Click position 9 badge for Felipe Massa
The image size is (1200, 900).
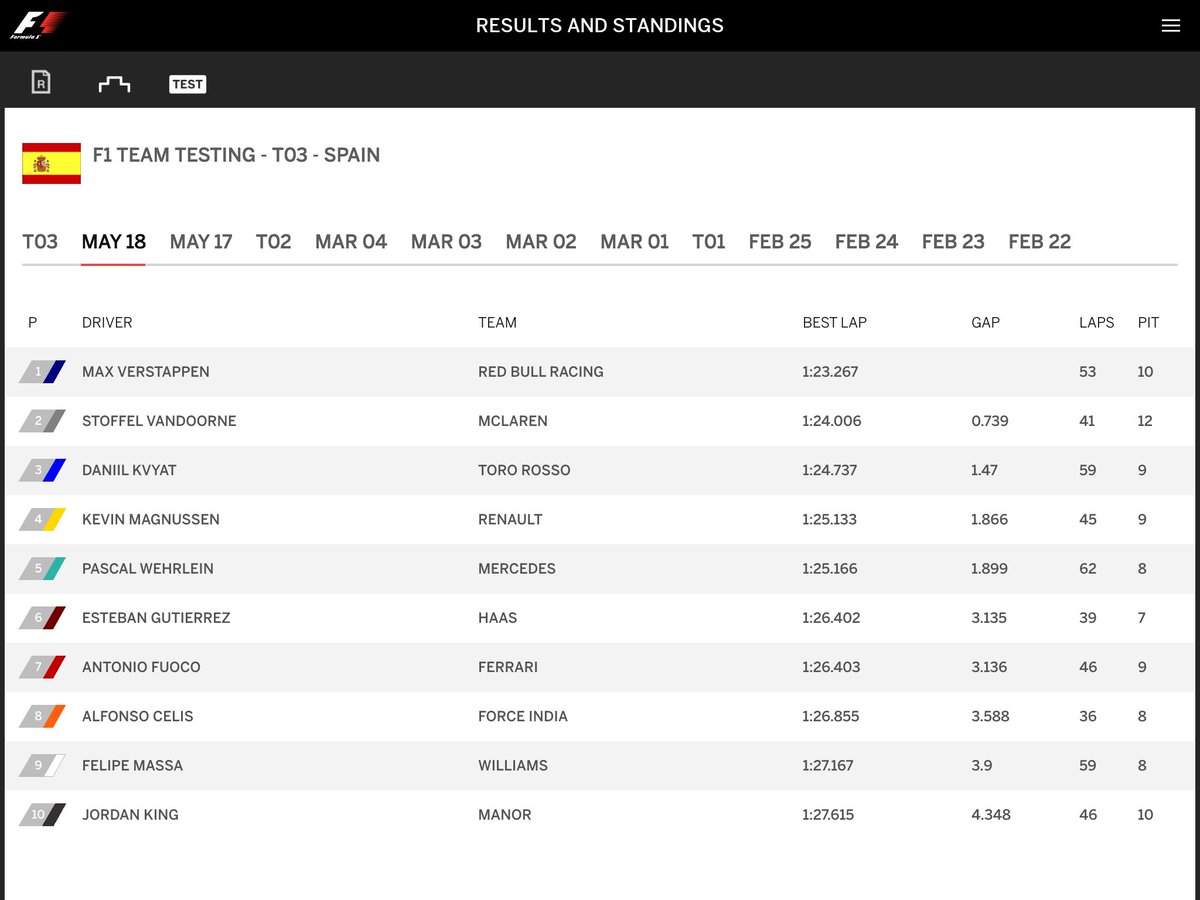coord(42,765)
